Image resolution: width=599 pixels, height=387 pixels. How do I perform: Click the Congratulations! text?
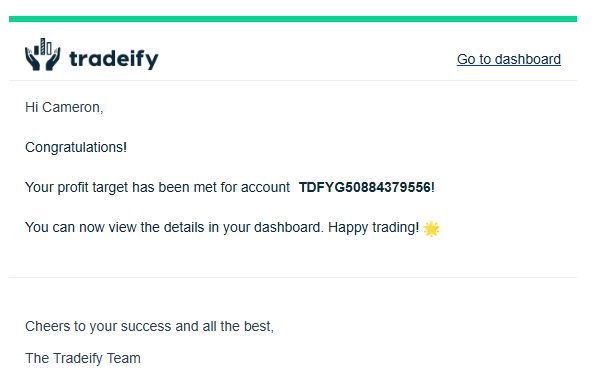76,147
